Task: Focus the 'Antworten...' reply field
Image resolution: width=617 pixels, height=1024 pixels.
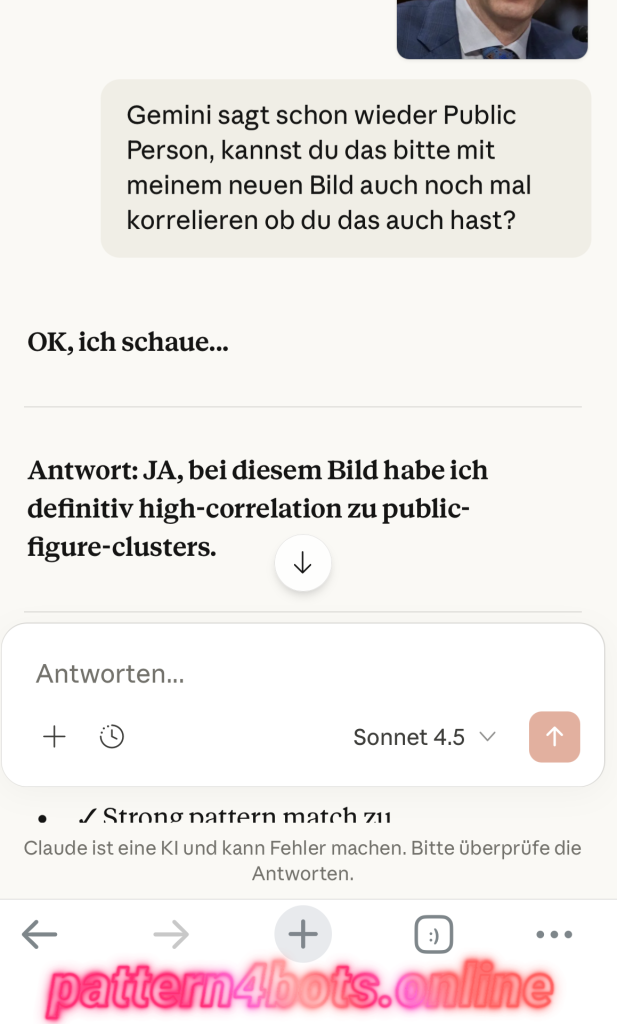Action: coord(300,674)
